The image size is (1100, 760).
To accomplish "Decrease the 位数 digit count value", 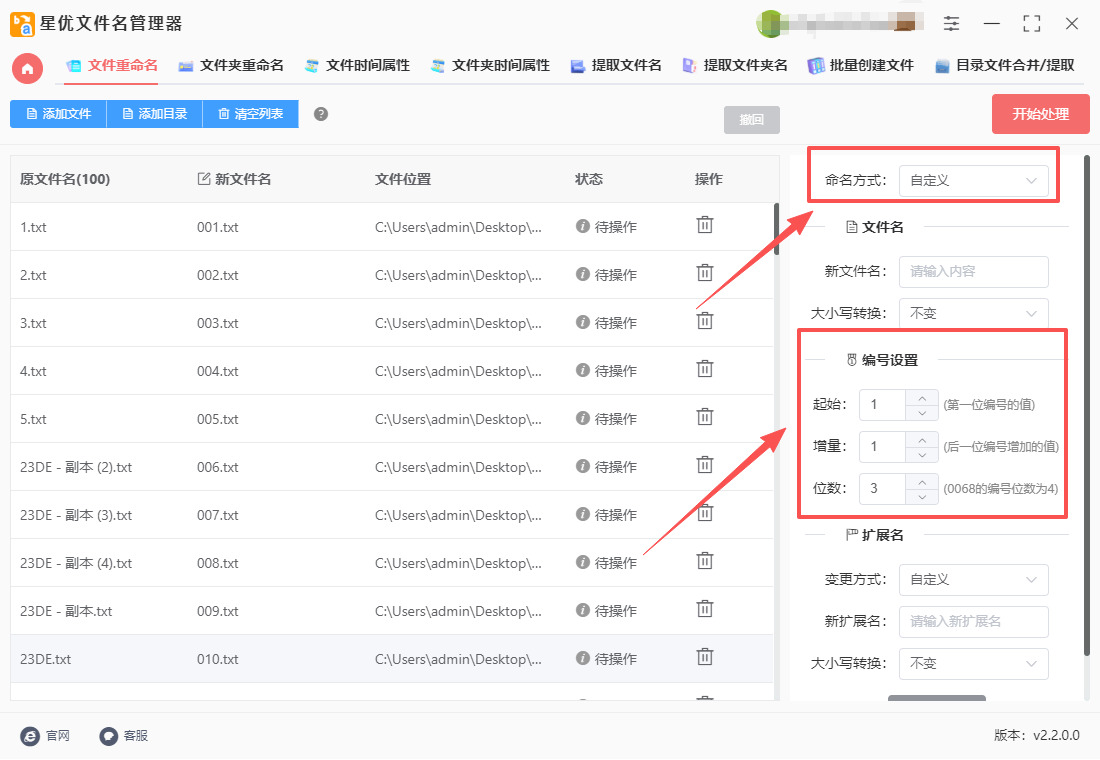I will [921, 497].
